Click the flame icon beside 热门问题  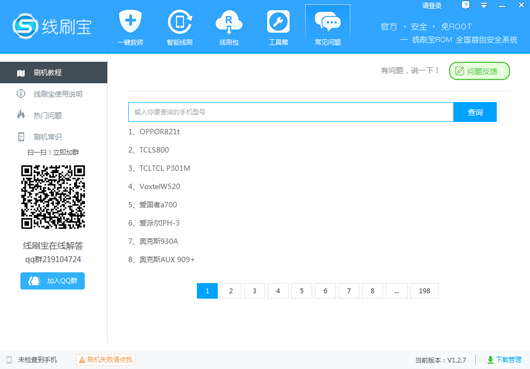coord(21,115)
